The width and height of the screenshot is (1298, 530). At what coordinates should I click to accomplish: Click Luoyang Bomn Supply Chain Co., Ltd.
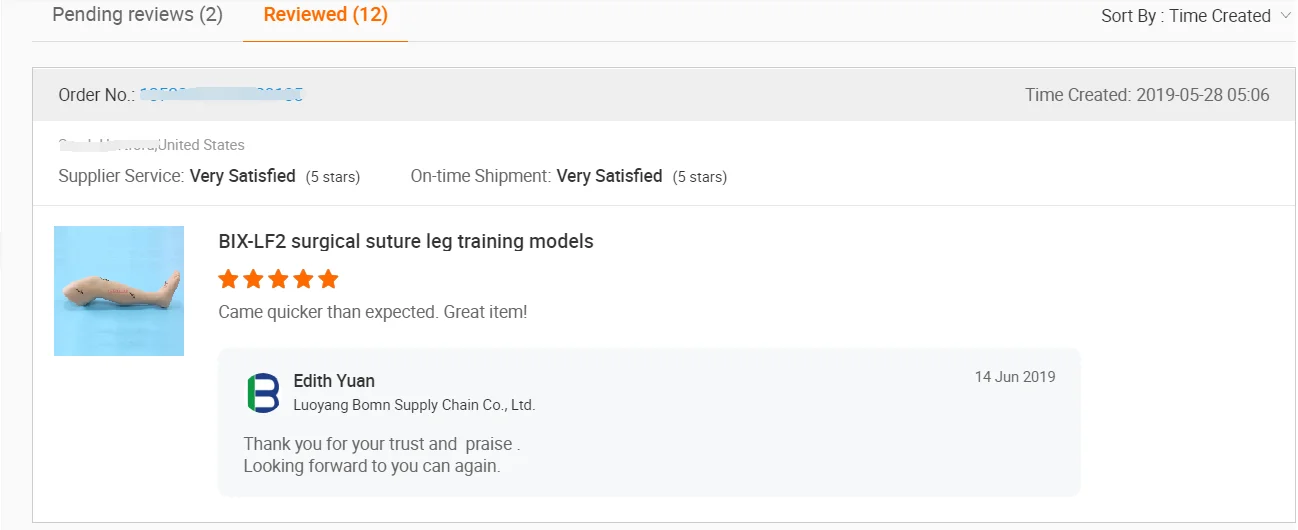[x=414, y=405]
